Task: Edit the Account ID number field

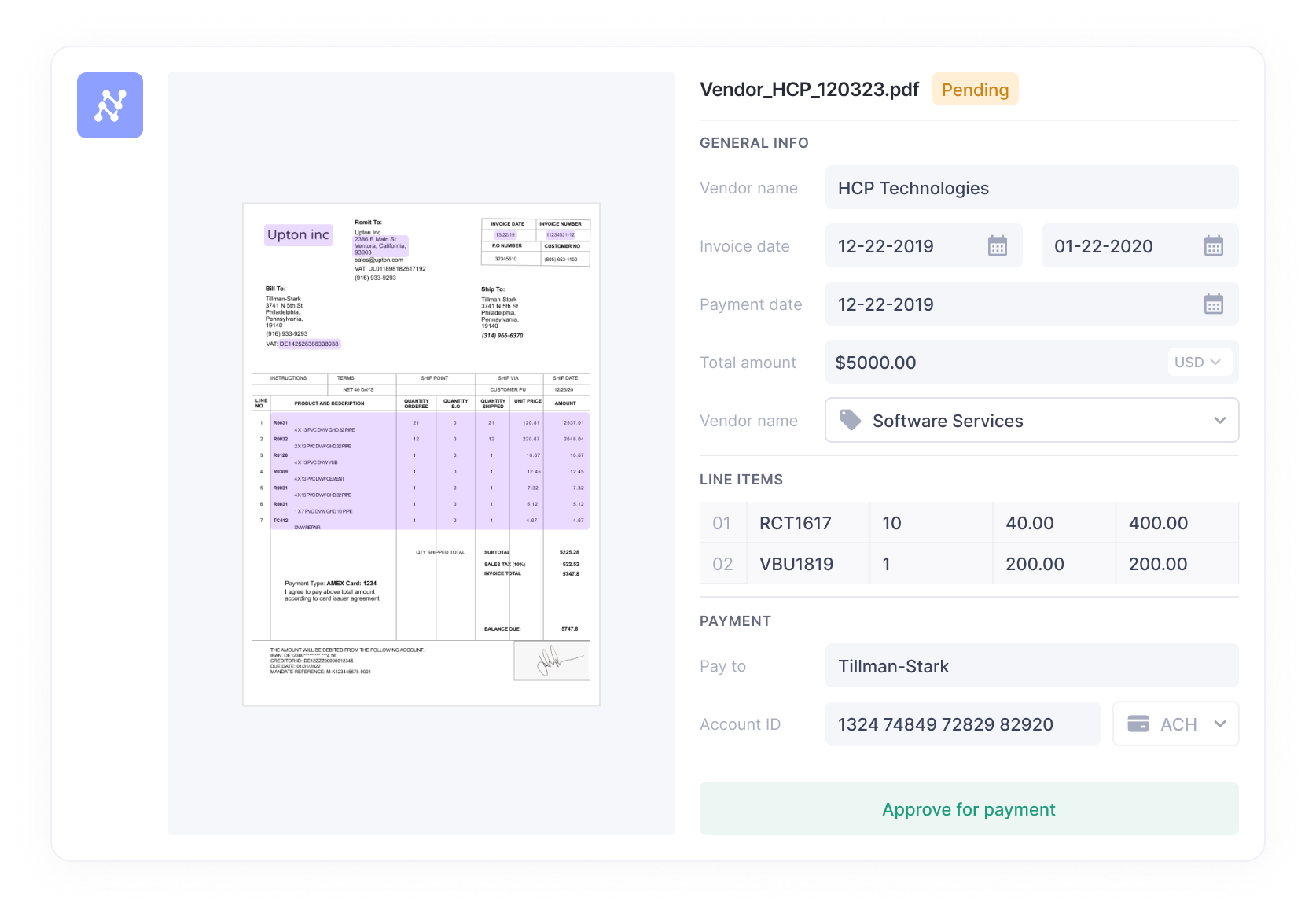Action: tap(945, 723)
